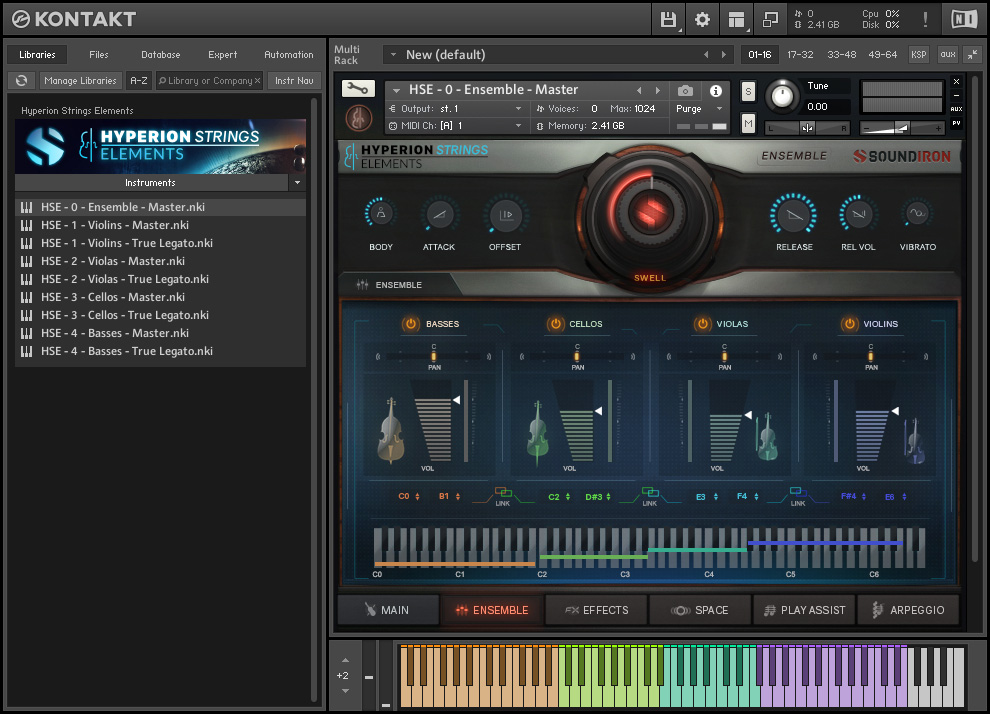Toggle the PV button on instrument header
The height and width of the screenshot is (714, 990).
[x=957, y=124]
